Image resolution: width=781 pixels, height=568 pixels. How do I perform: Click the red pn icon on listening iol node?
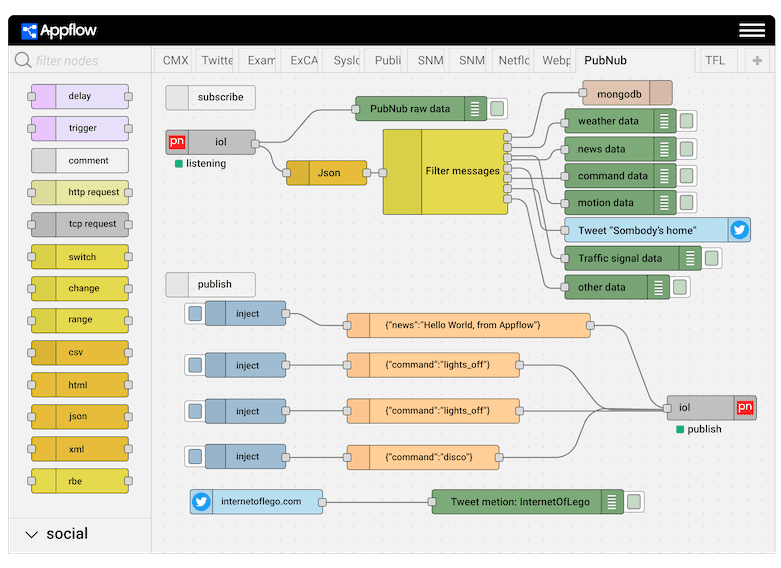[177, 142]
